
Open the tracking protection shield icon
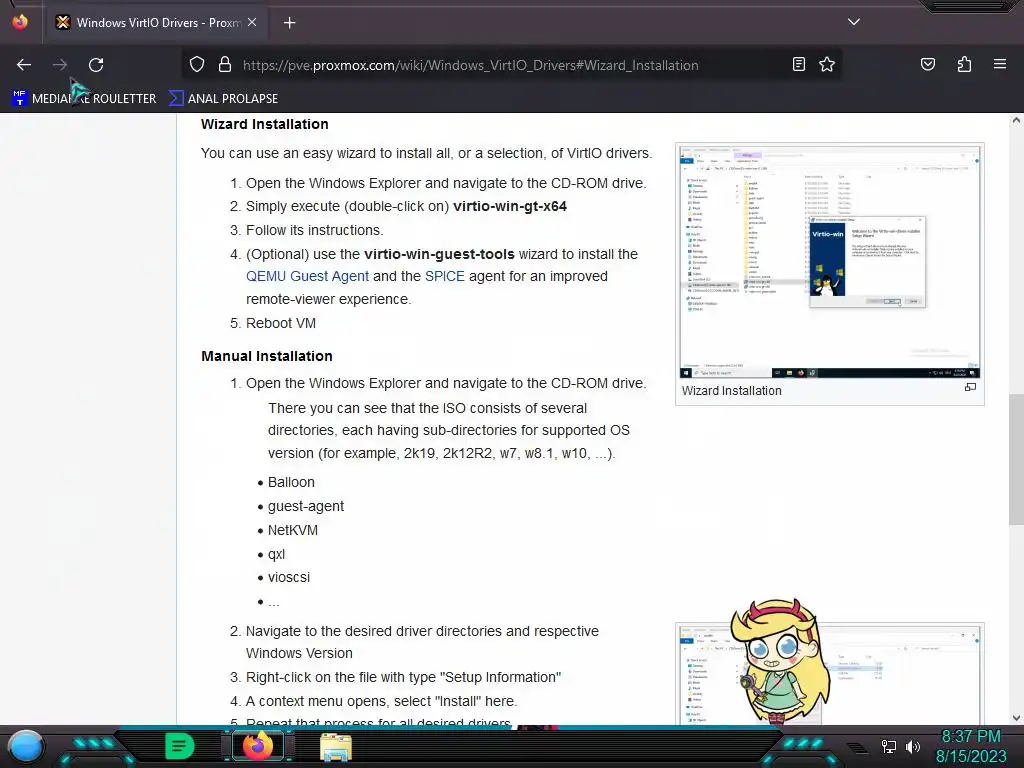(197, 65)
